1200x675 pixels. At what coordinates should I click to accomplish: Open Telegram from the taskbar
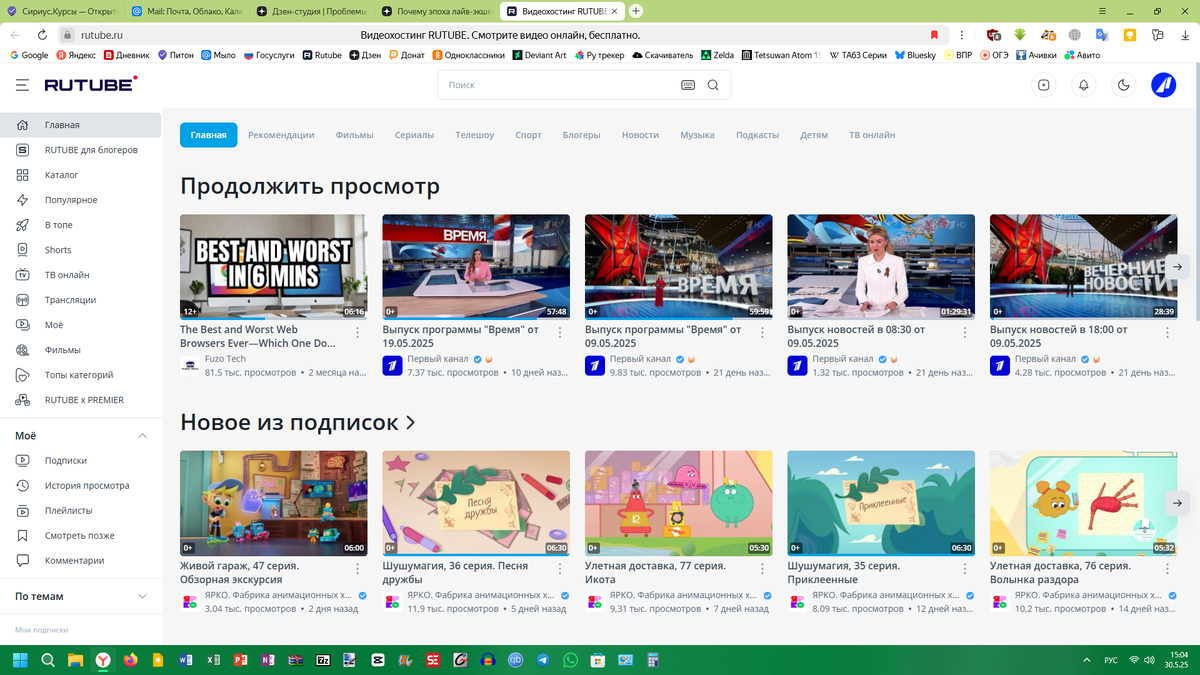[x=543, y=660]
